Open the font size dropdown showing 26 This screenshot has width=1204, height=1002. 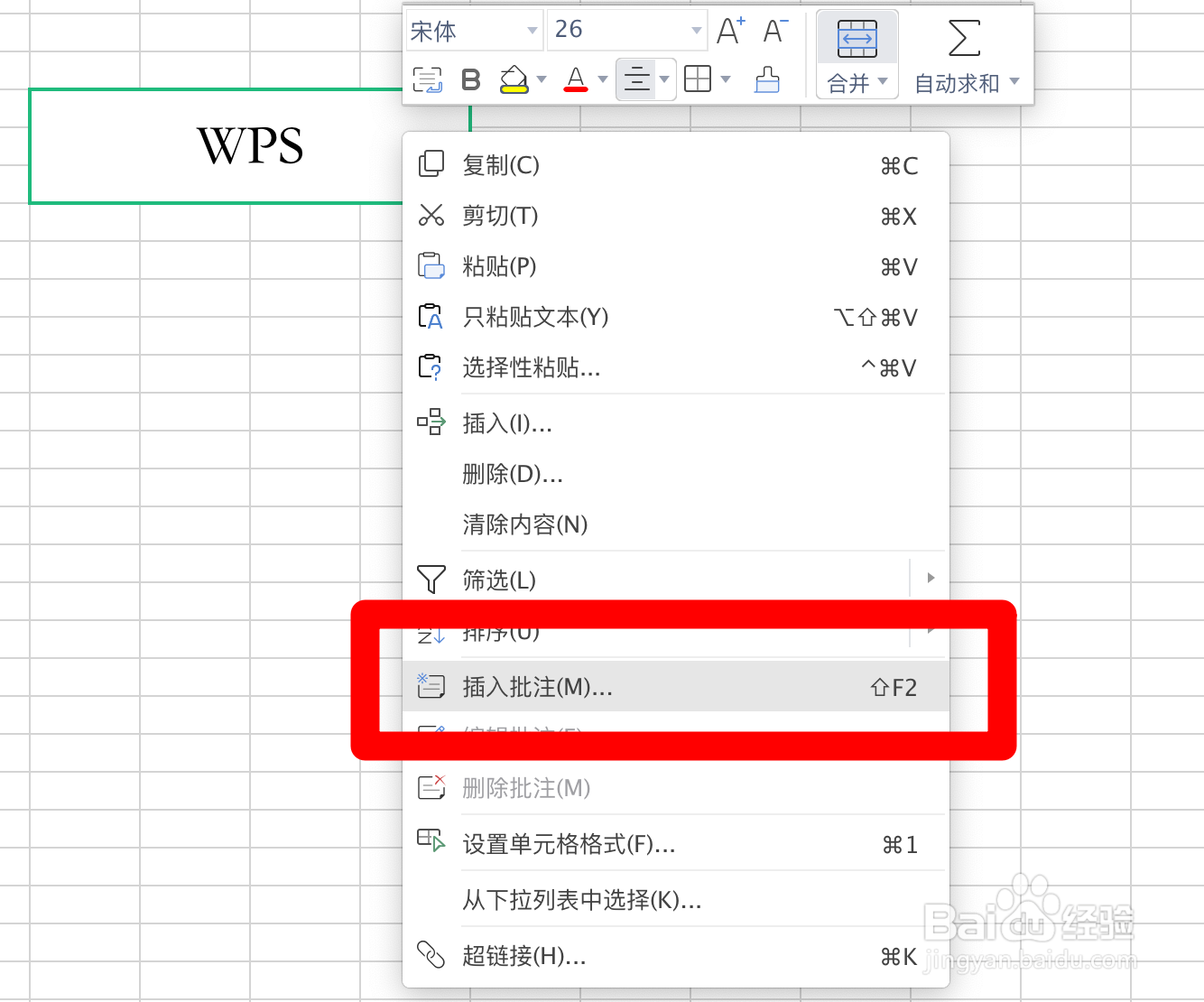(x=628, y=31)
